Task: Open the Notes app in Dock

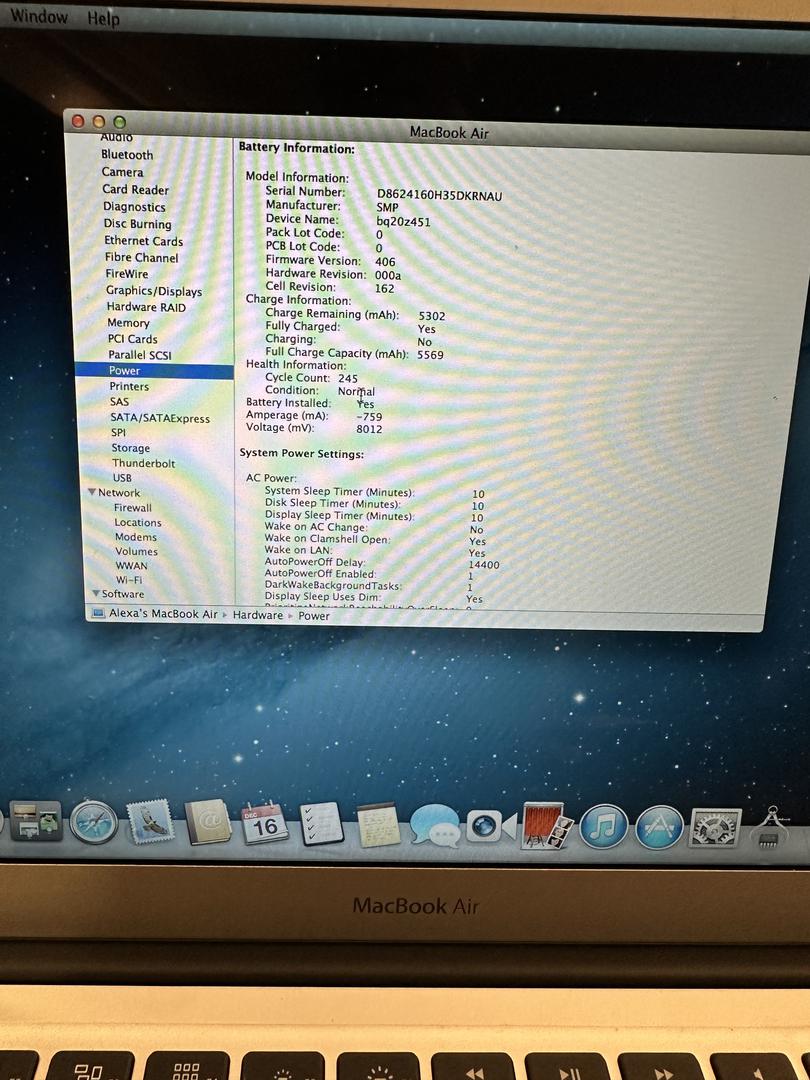Action: tap(378, 824)
